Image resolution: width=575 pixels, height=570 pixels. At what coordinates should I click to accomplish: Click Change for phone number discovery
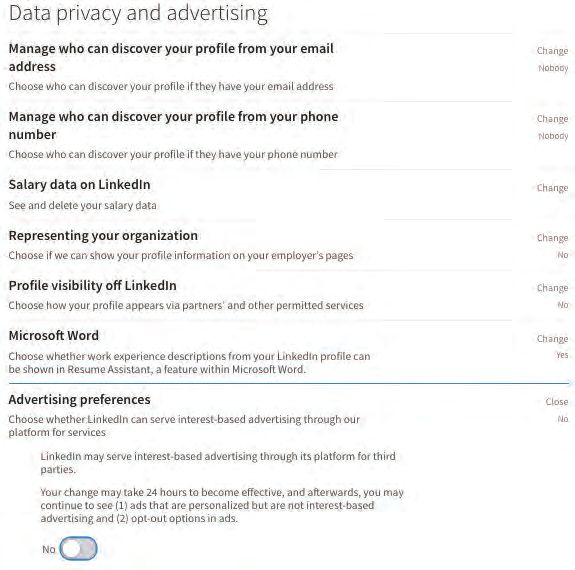point(552,119)
